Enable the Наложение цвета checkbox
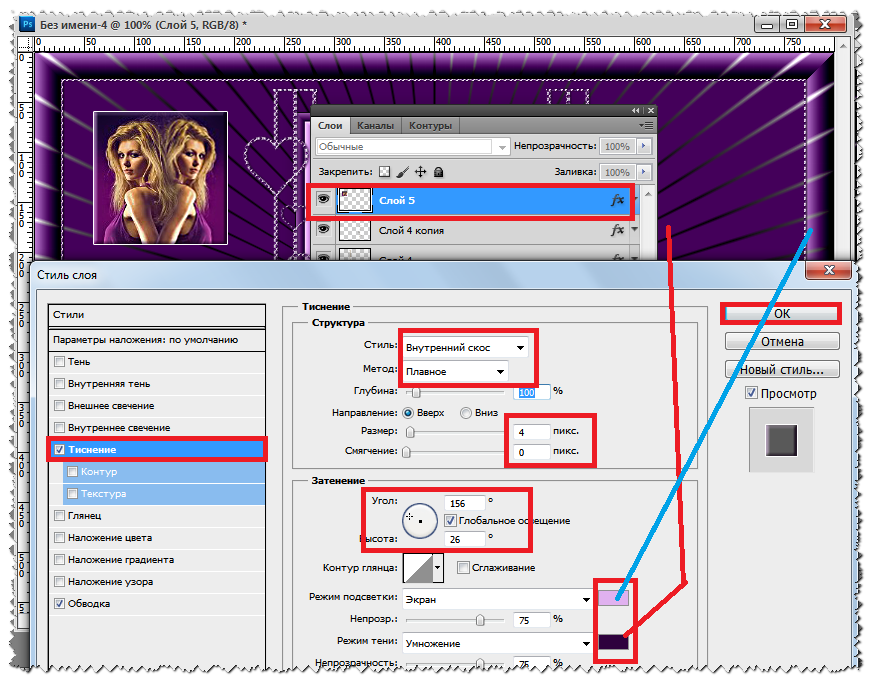The image size is (872, 682). pyautogui.click(x=60, y=537)
